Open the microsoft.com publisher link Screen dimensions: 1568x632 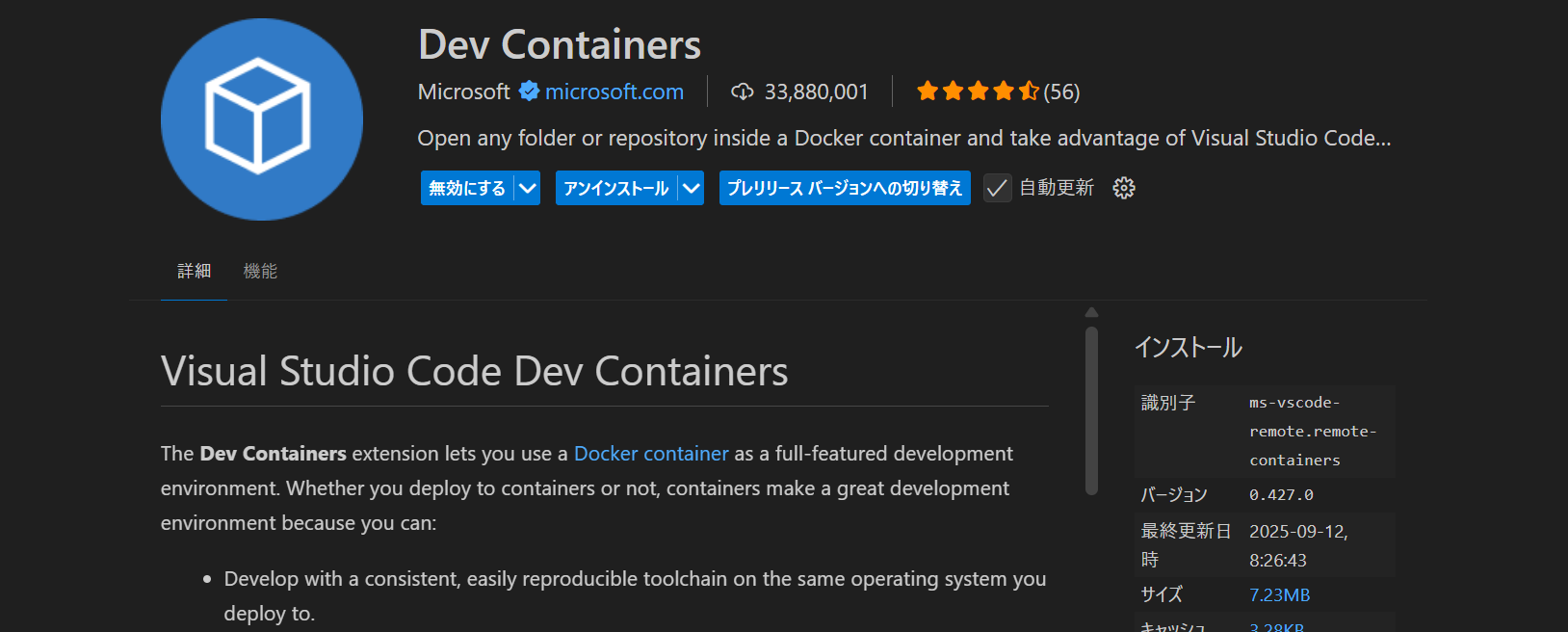coord(614,92)
